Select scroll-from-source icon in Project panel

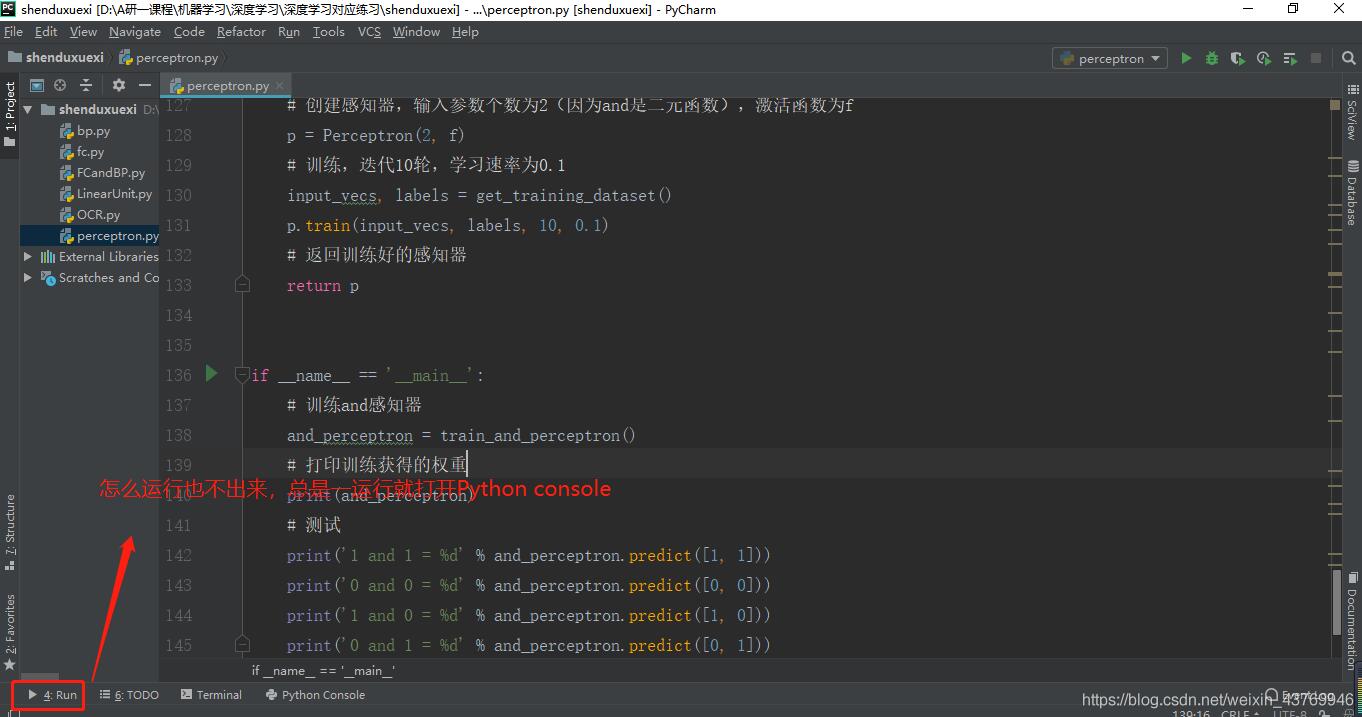59,86
